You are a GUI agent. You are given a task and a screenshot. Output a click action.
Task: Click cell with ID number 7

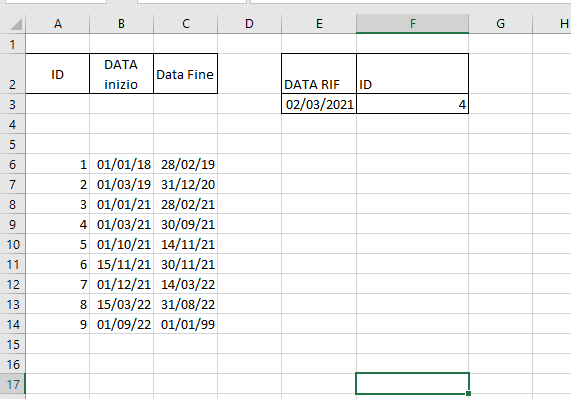(x=58, y=284)
